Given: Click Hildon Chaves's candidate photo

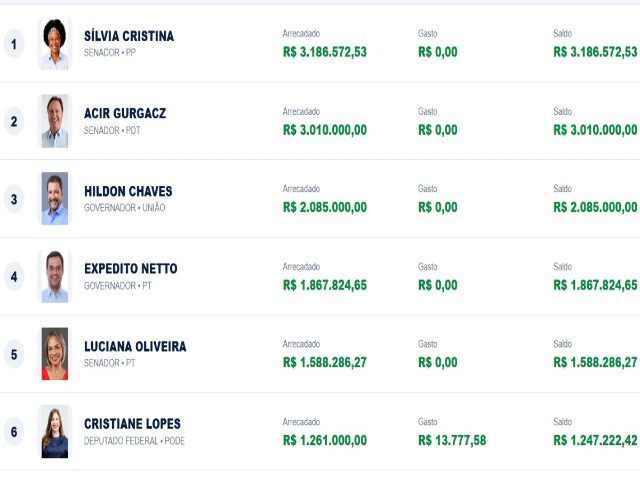Looking at the screenshot, I should 55,199.
